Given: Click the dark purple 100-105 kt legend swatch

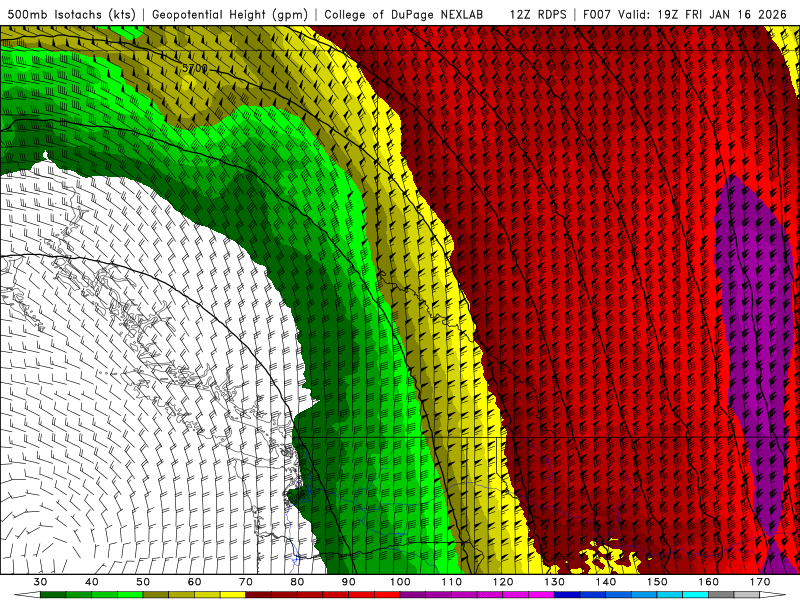Looking at the screenshot, I should click(x=413, y=594).
